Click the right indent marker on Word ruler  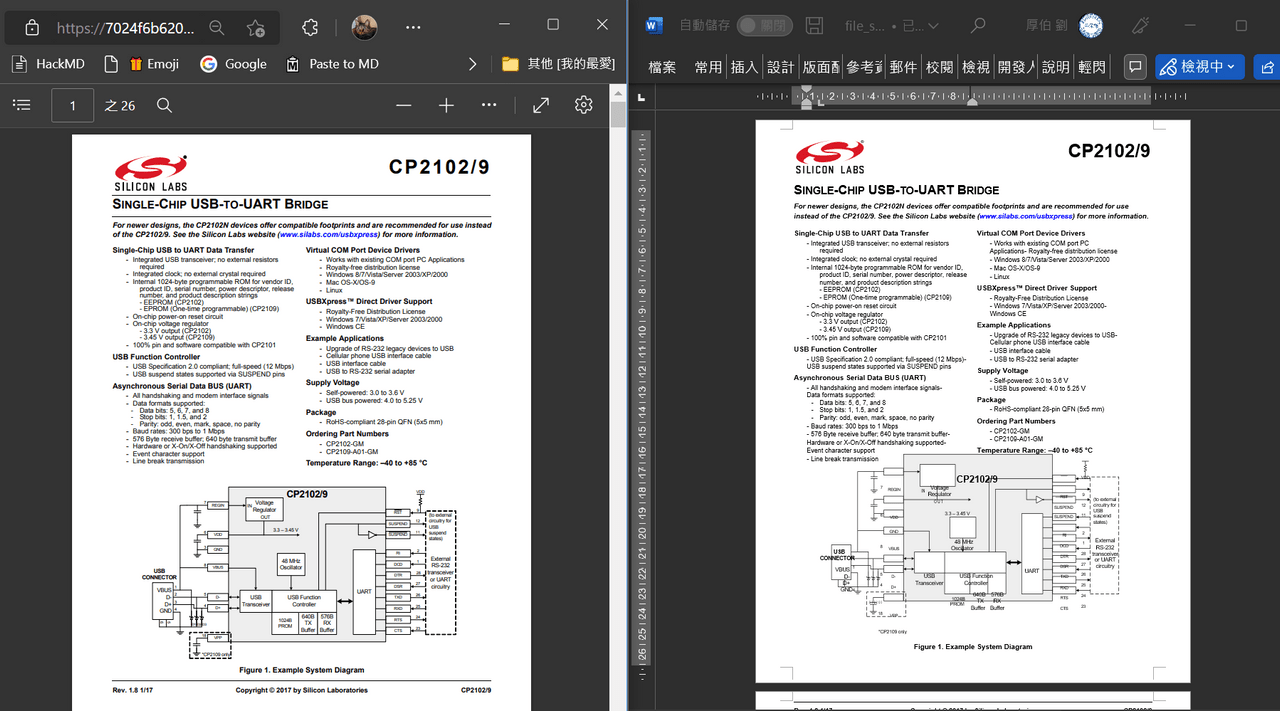(971, 101)
